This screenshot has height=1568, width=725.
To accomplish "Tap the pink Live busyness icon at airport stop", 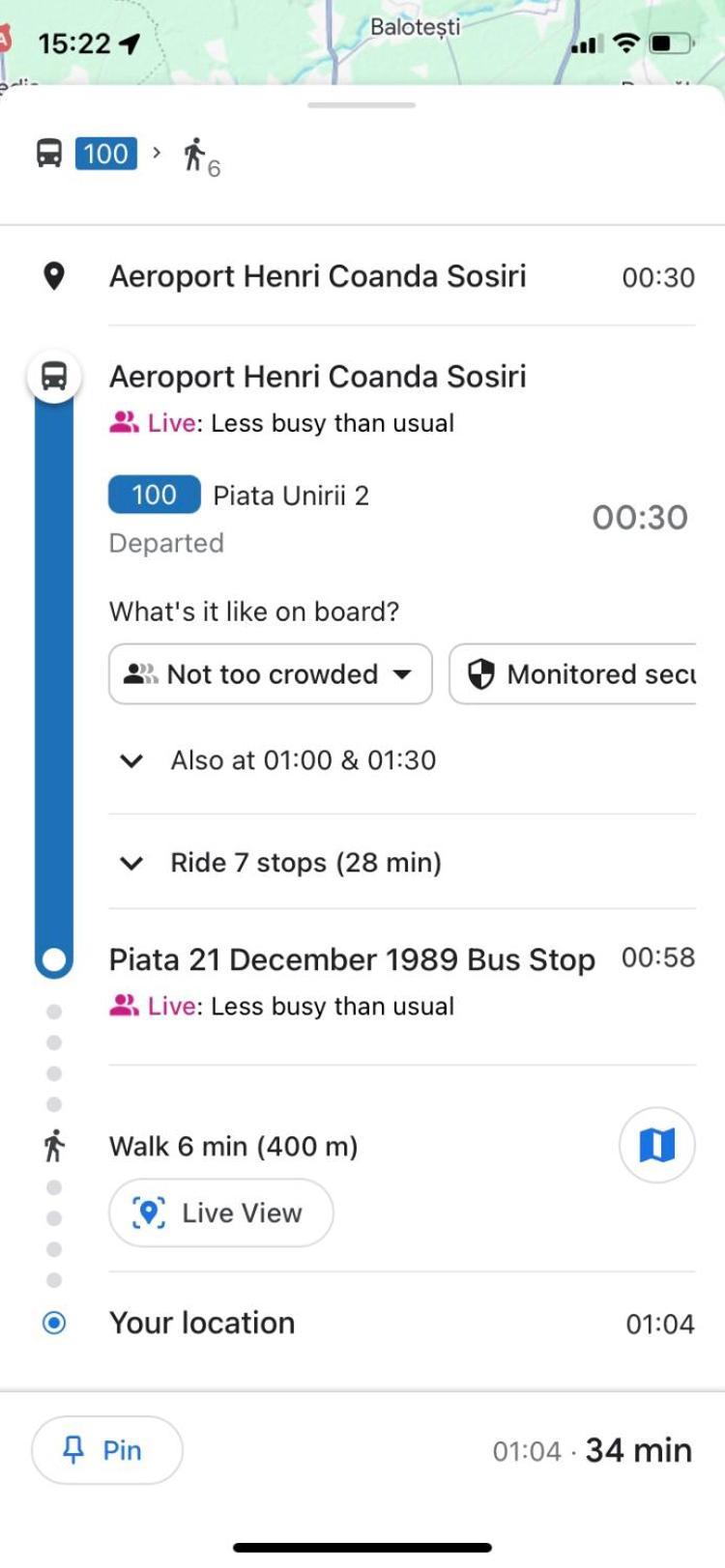I will coord(124,423).
